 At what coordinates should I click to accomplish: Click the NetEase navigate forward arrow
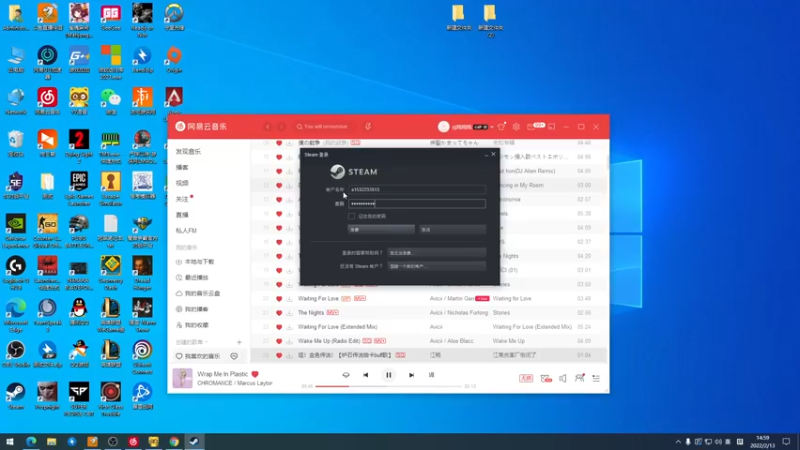[281, 127]
